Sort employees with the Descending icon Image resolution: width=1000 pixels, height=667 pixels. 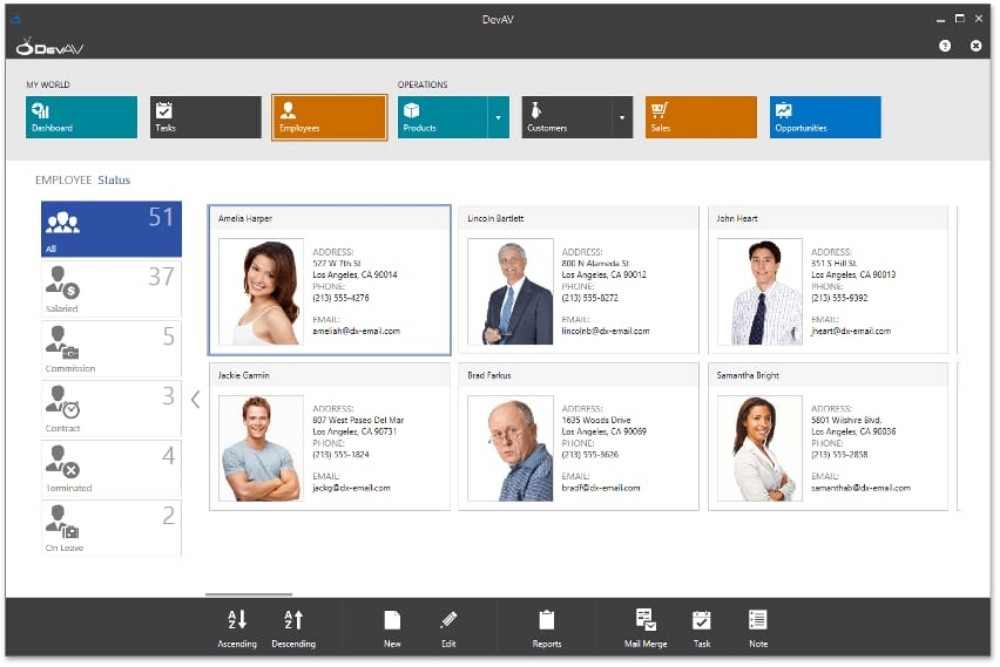tap(293, 620)
